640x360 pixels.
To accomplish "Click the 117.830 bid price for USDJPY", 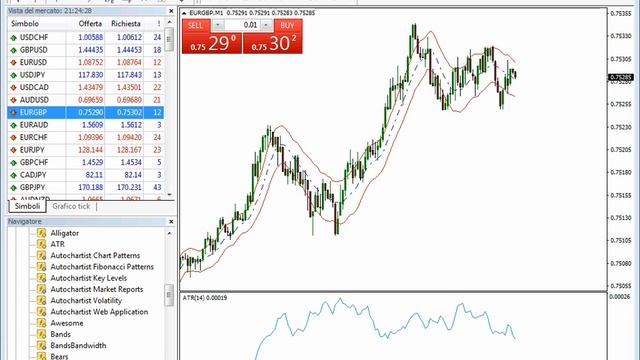I will 90,75.
